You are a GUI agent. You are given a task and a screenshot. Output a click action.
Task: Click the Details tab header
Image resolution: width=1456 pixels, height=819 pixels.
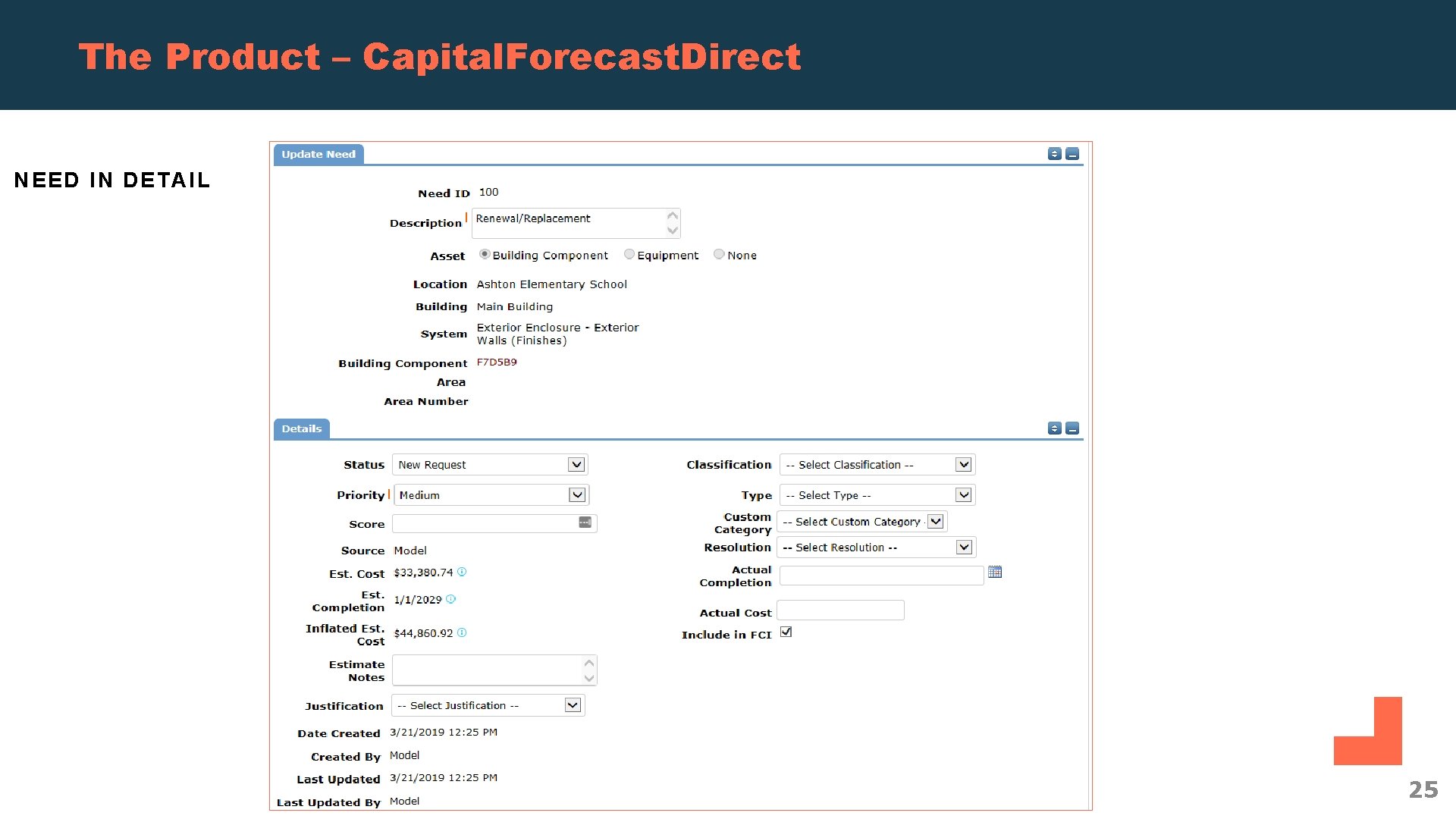point(302,429)
